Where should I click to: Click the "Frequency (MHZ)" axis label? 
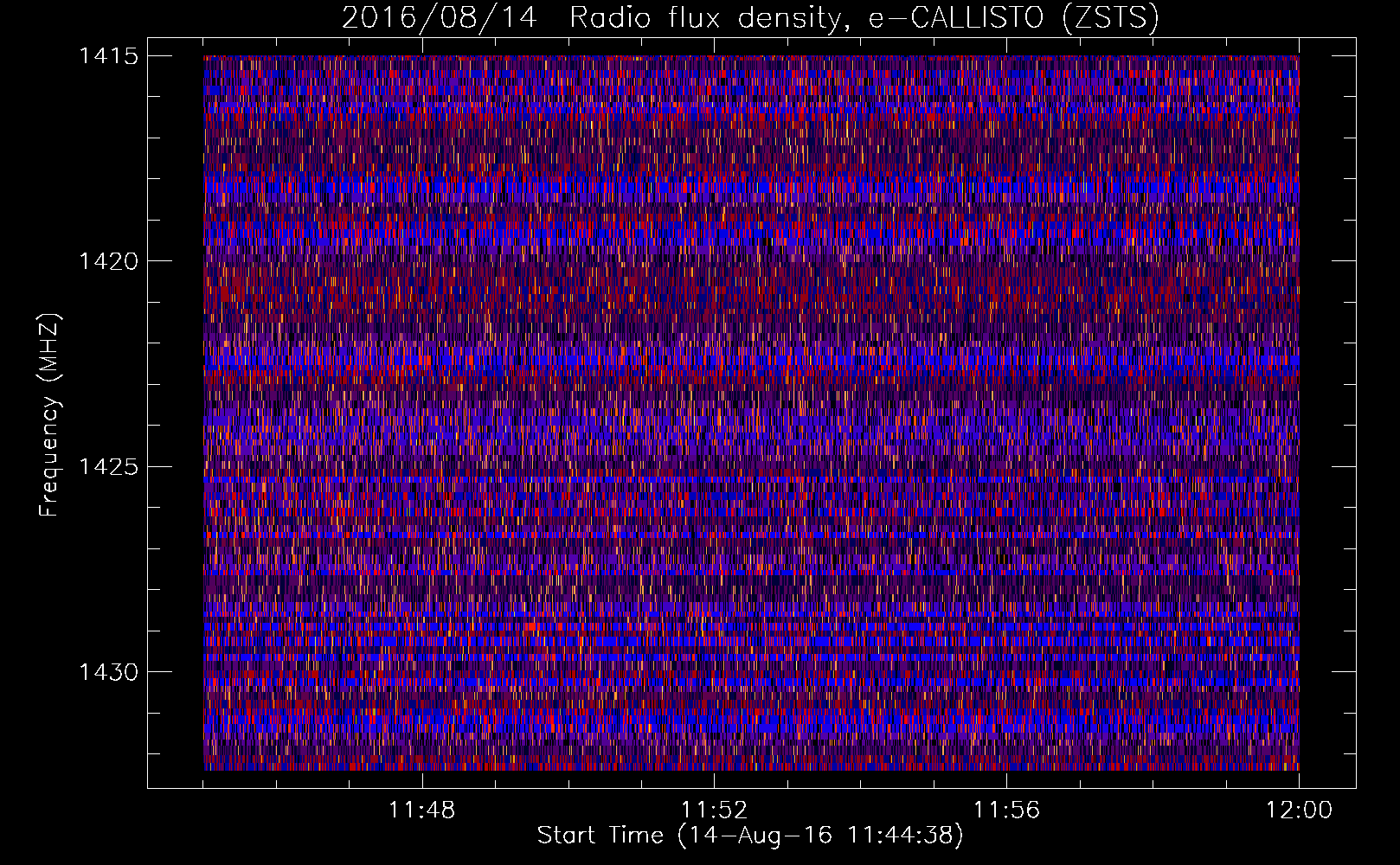(49, 415)
